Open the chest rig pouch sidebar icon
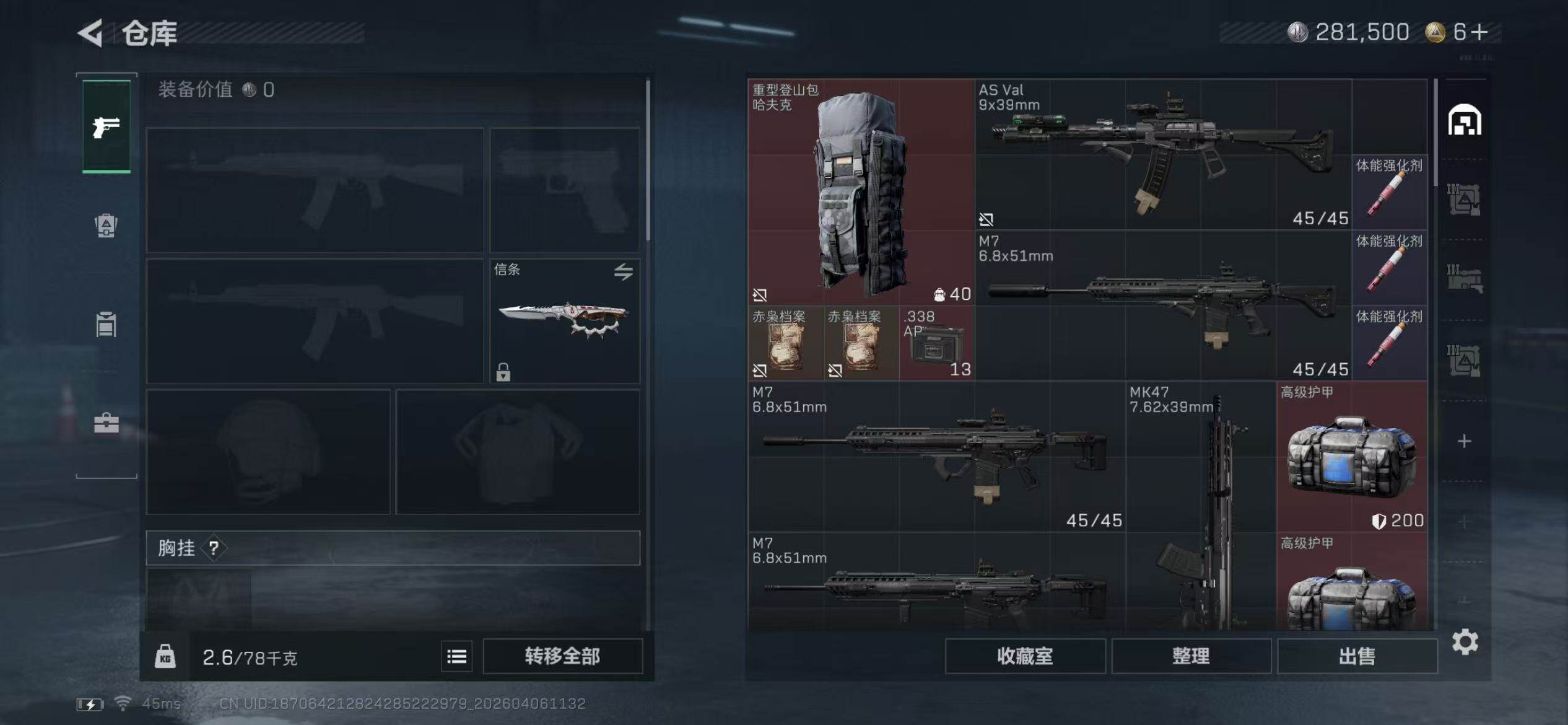Screen dimensions: 1568x725 point(107,325)
